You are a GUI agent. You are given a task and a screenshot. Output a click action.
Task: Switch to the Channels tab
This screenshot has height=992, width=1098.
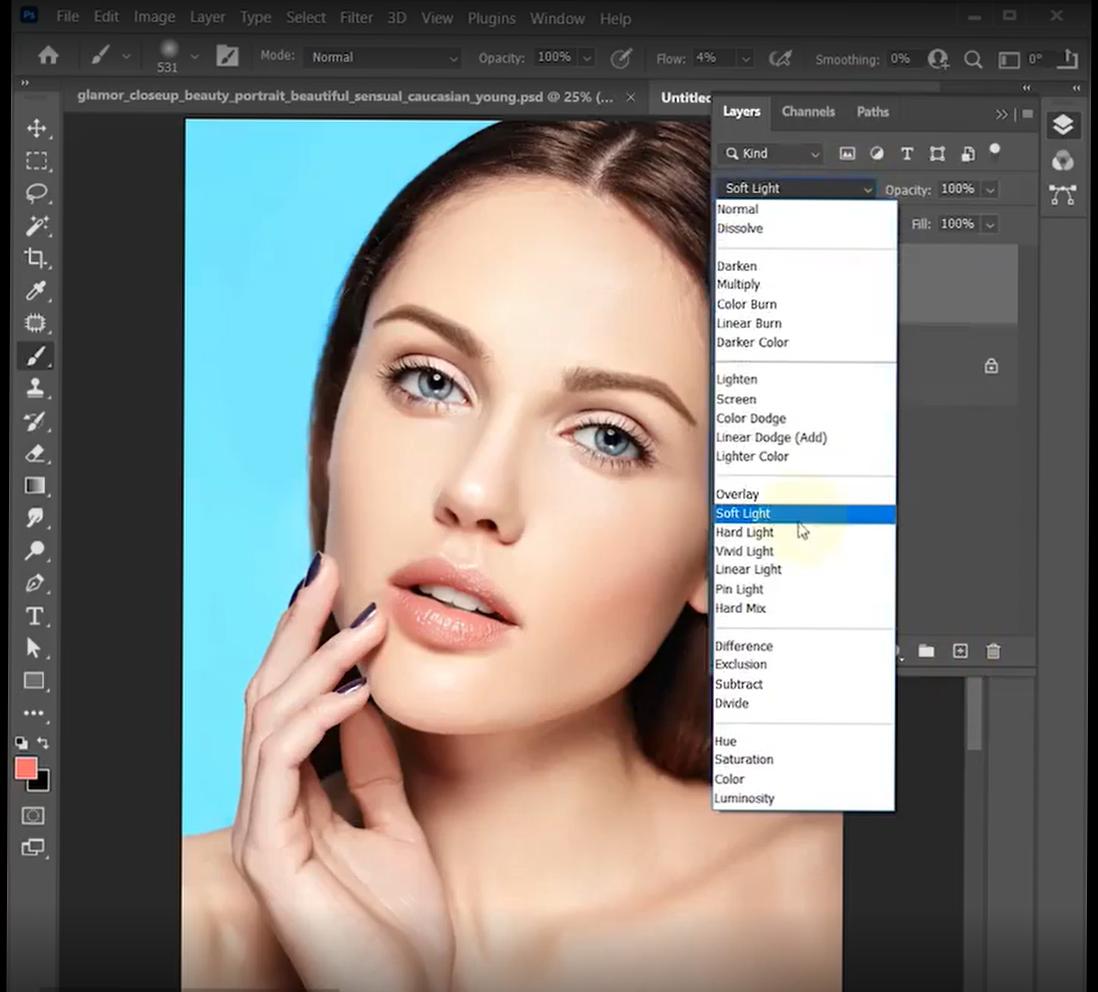point(808,112)
